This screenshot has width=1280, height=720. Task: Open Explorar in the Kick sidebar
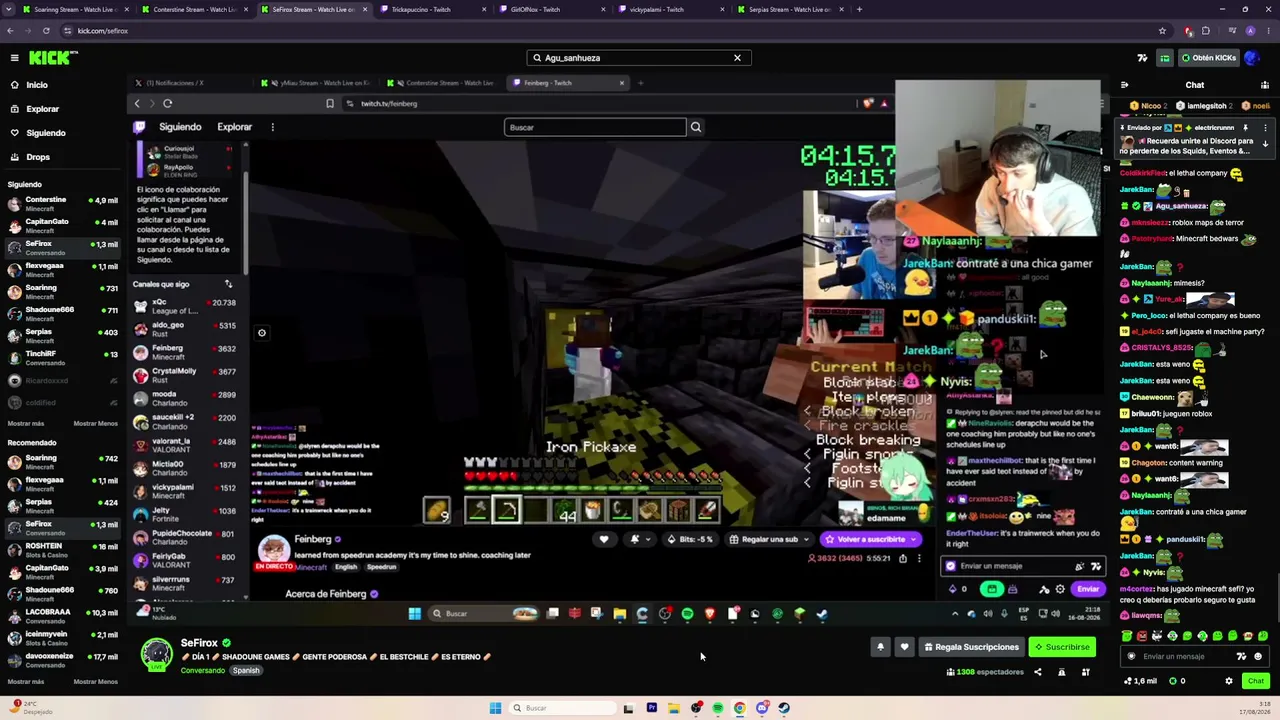point(42,109)
